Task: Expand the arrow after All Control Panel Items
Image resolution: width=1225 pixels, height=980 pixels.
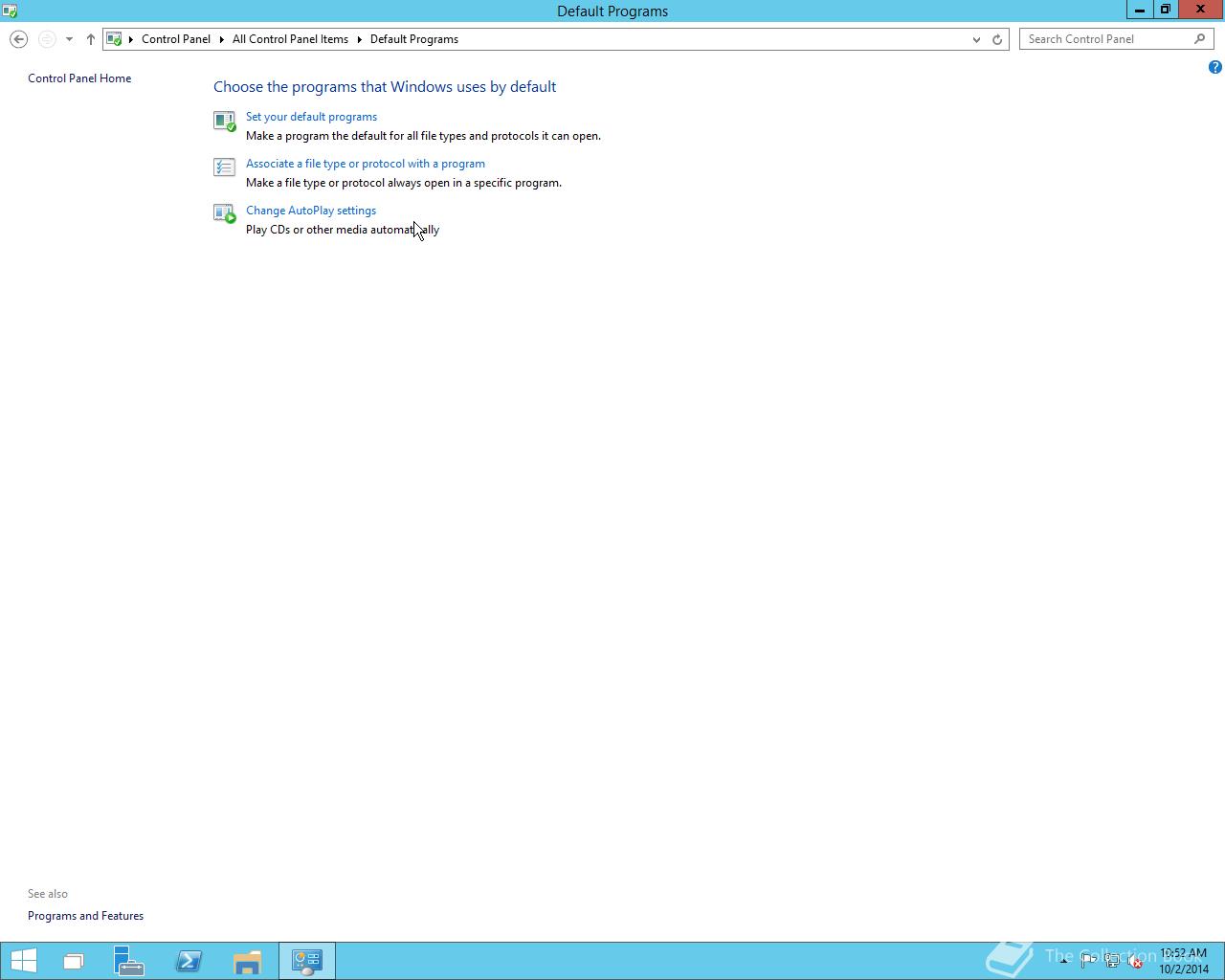Action: point(360,39)
